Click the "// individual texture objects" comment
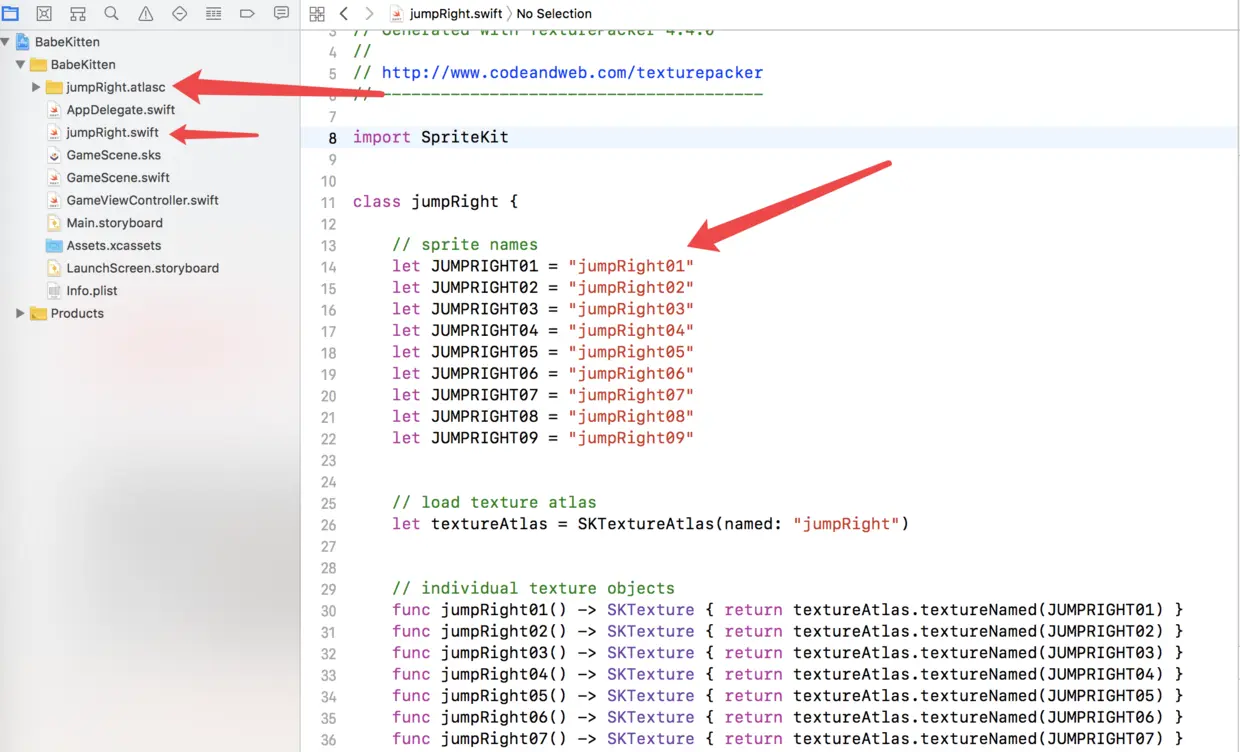 pos(533,588)
